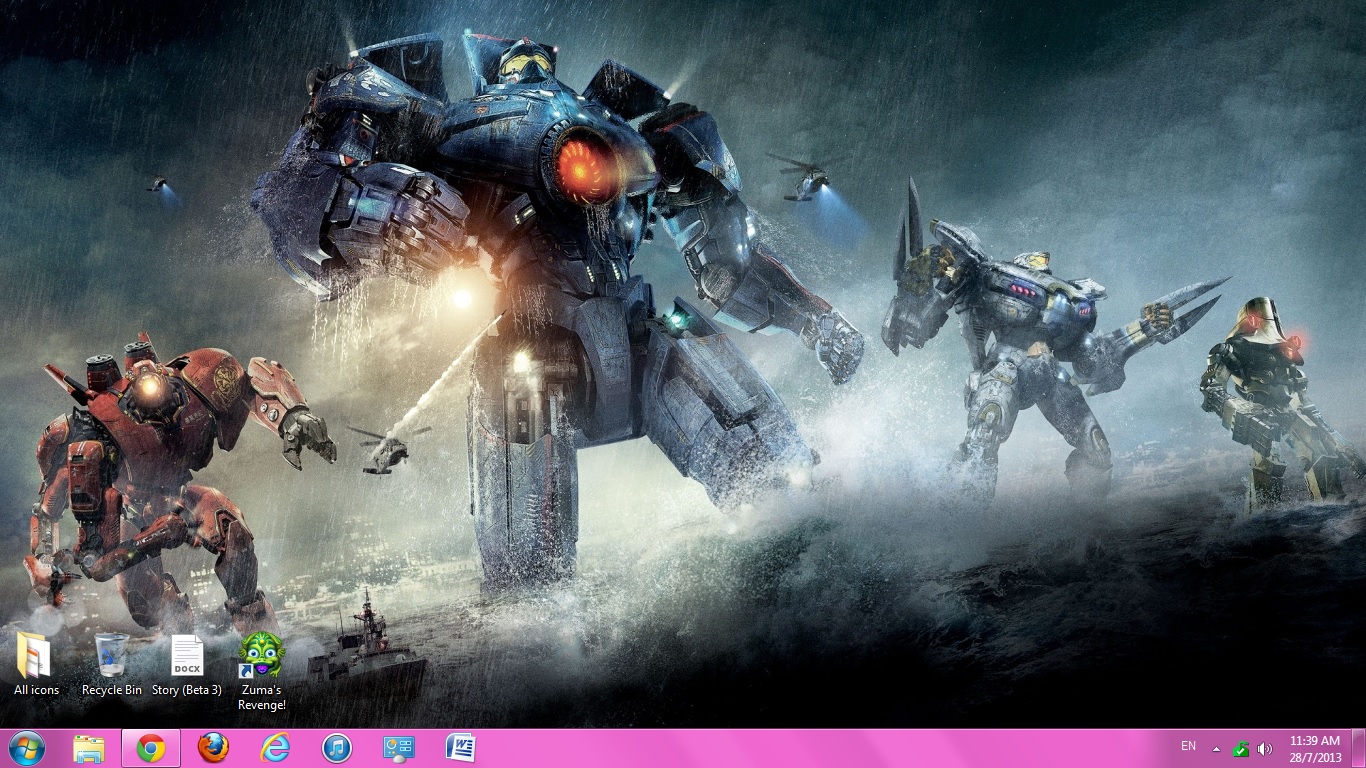Click the "All icons" label text
The height and width of the screenshot is (768, 1366).
click(x=36, y=690)
